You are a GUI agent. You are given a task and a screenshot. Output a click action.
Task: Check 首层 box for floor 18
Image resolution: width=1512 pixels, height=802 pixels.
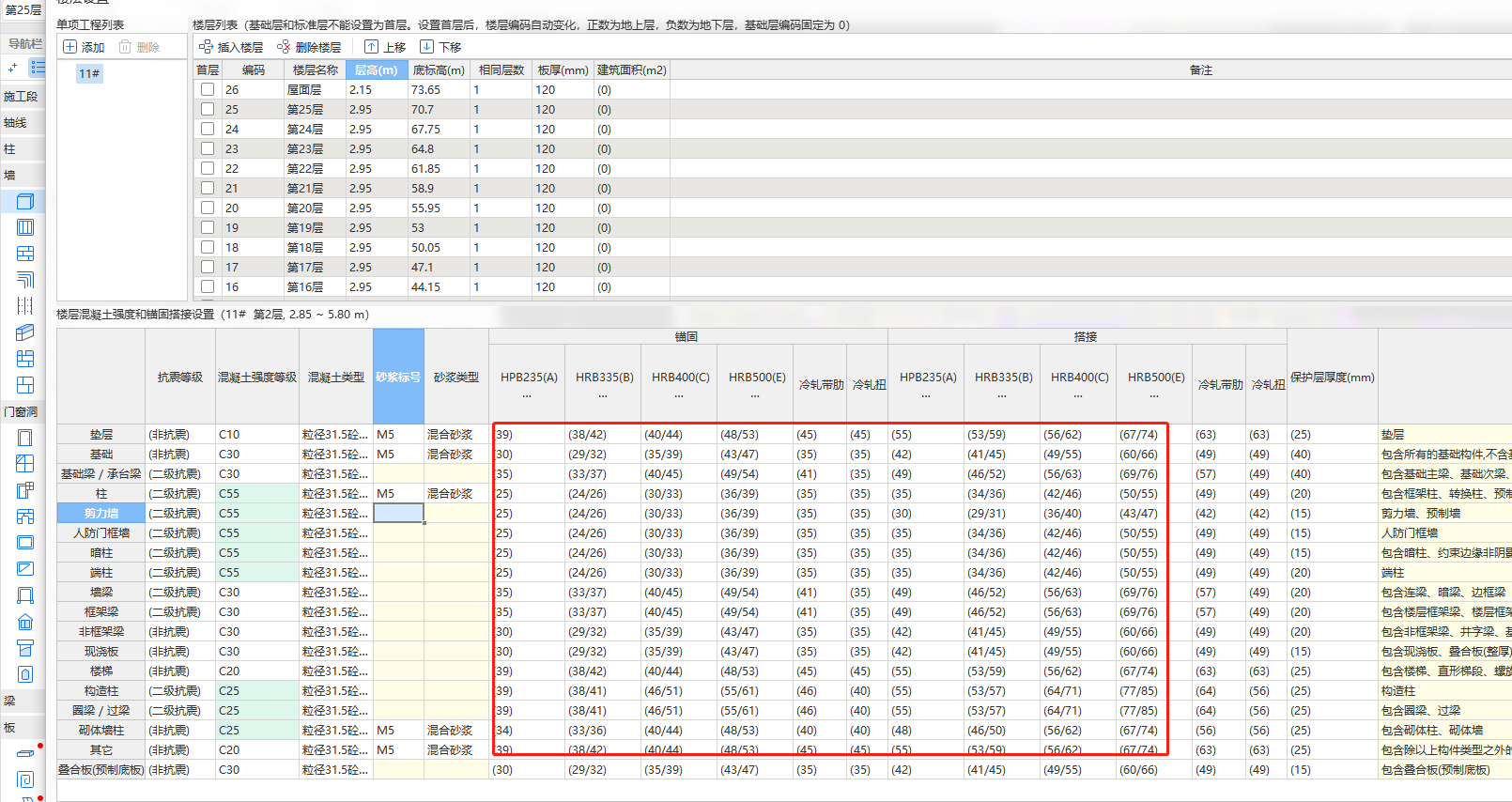(x=208, y=247)
